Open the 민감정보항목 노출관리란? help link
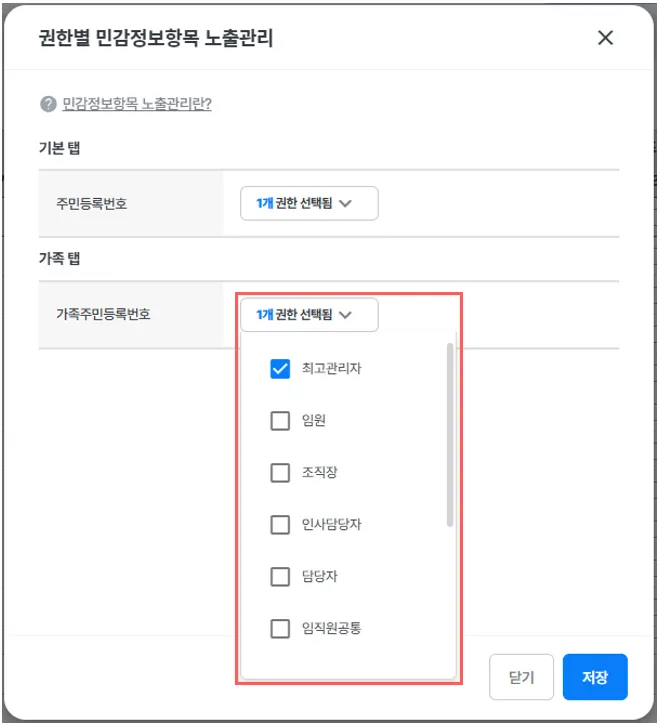 pos(137,104)
